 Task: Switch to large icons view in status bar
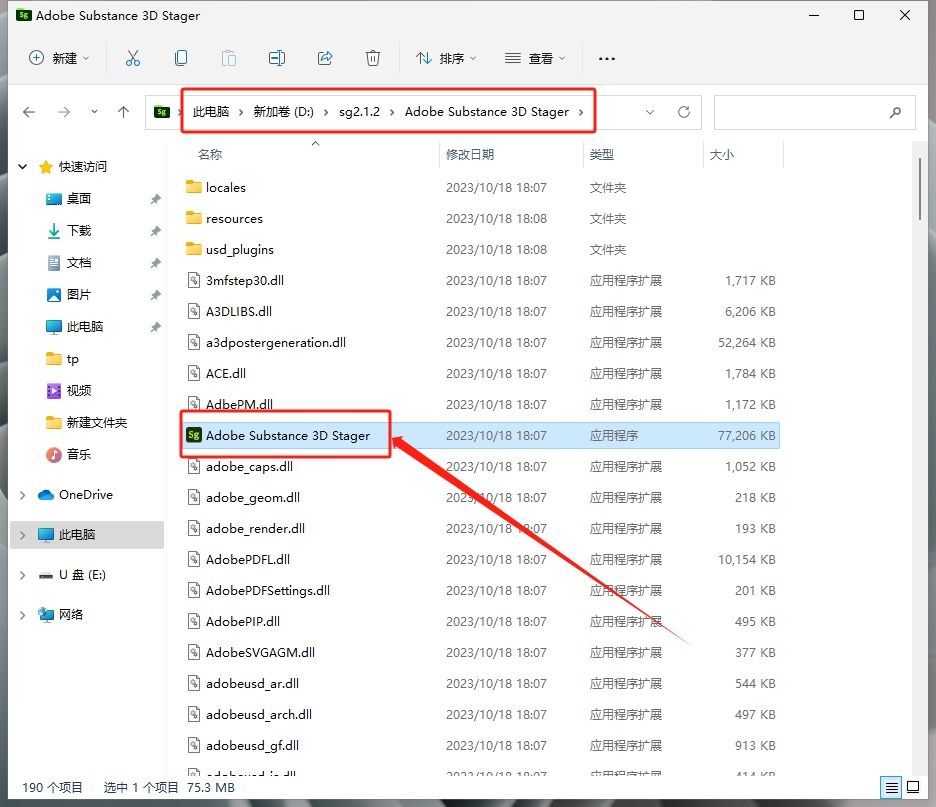point(913,787)
